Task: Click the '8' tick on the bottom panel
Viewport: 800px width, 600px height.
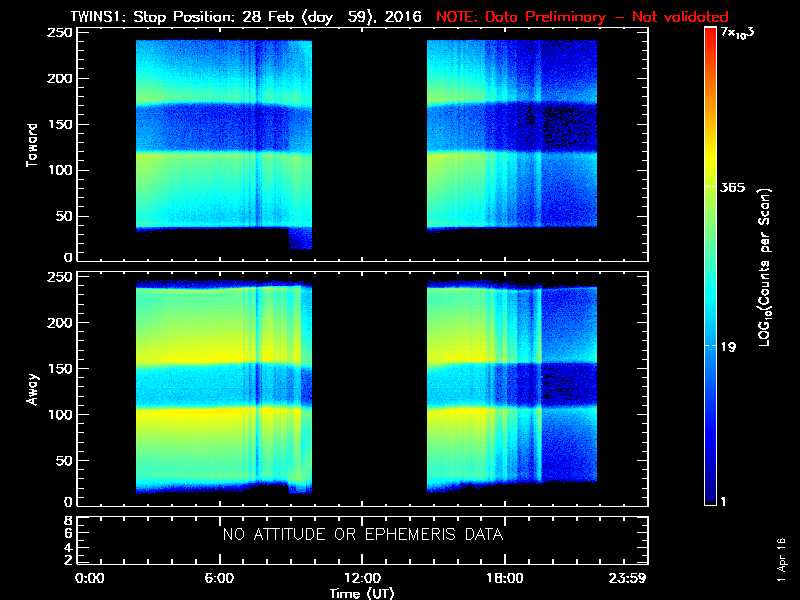Action: click(x=68, y=521)
